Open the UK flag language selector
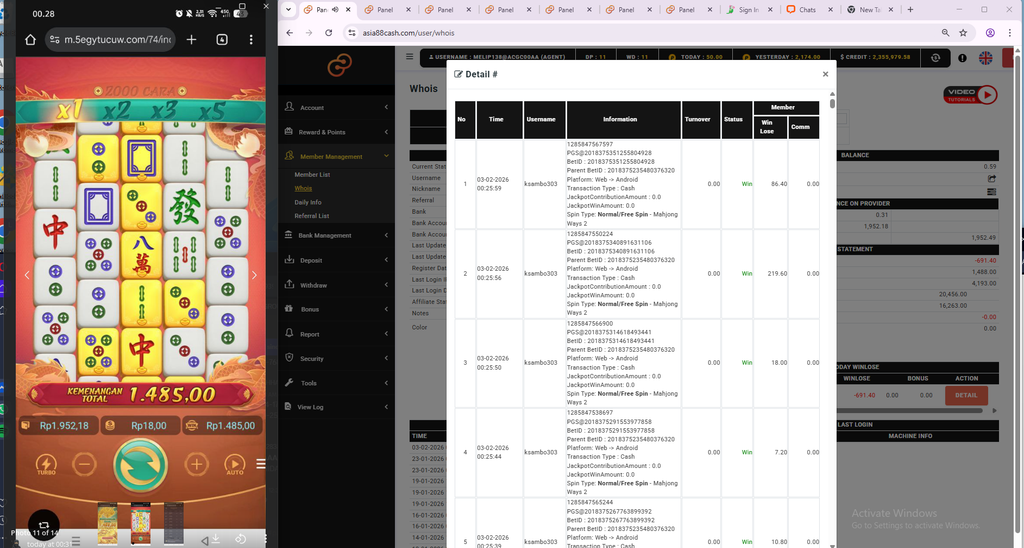 [x=985, y=57]
